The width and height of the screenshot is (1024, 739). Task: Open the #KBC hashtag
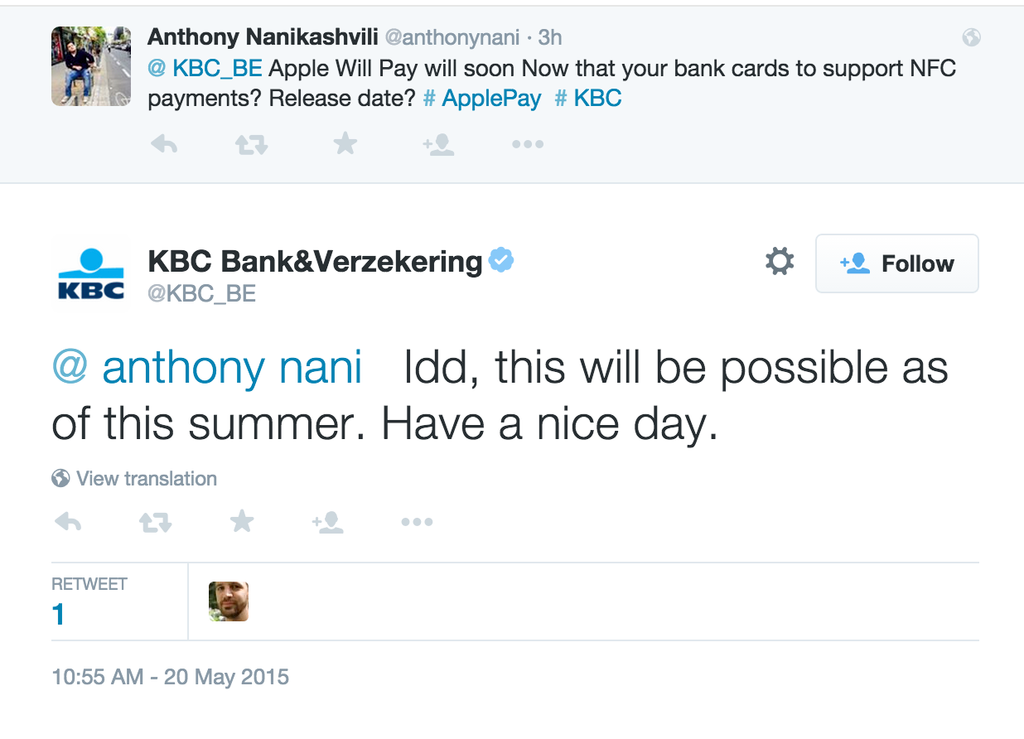(588, 98)
